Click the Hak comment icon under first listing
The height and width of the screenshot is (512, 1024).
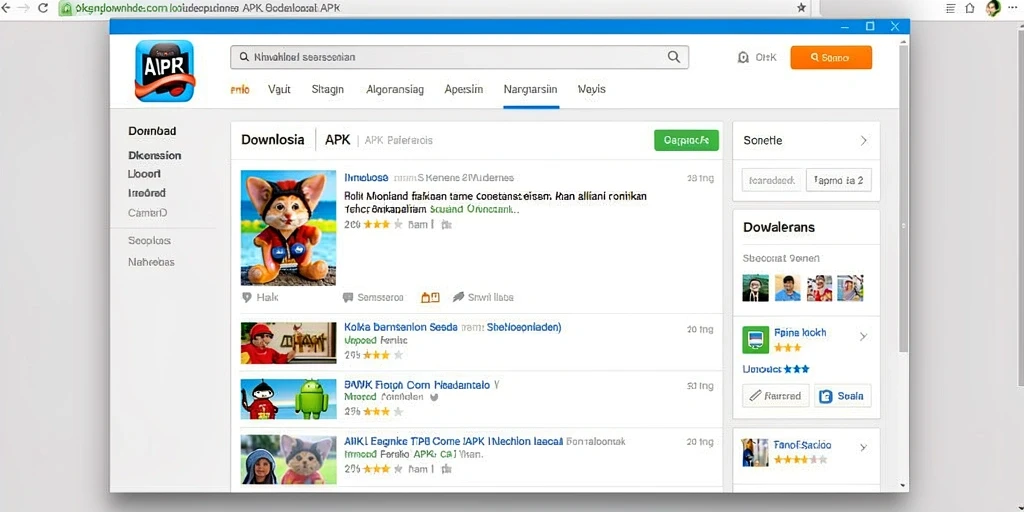point(247,297)
